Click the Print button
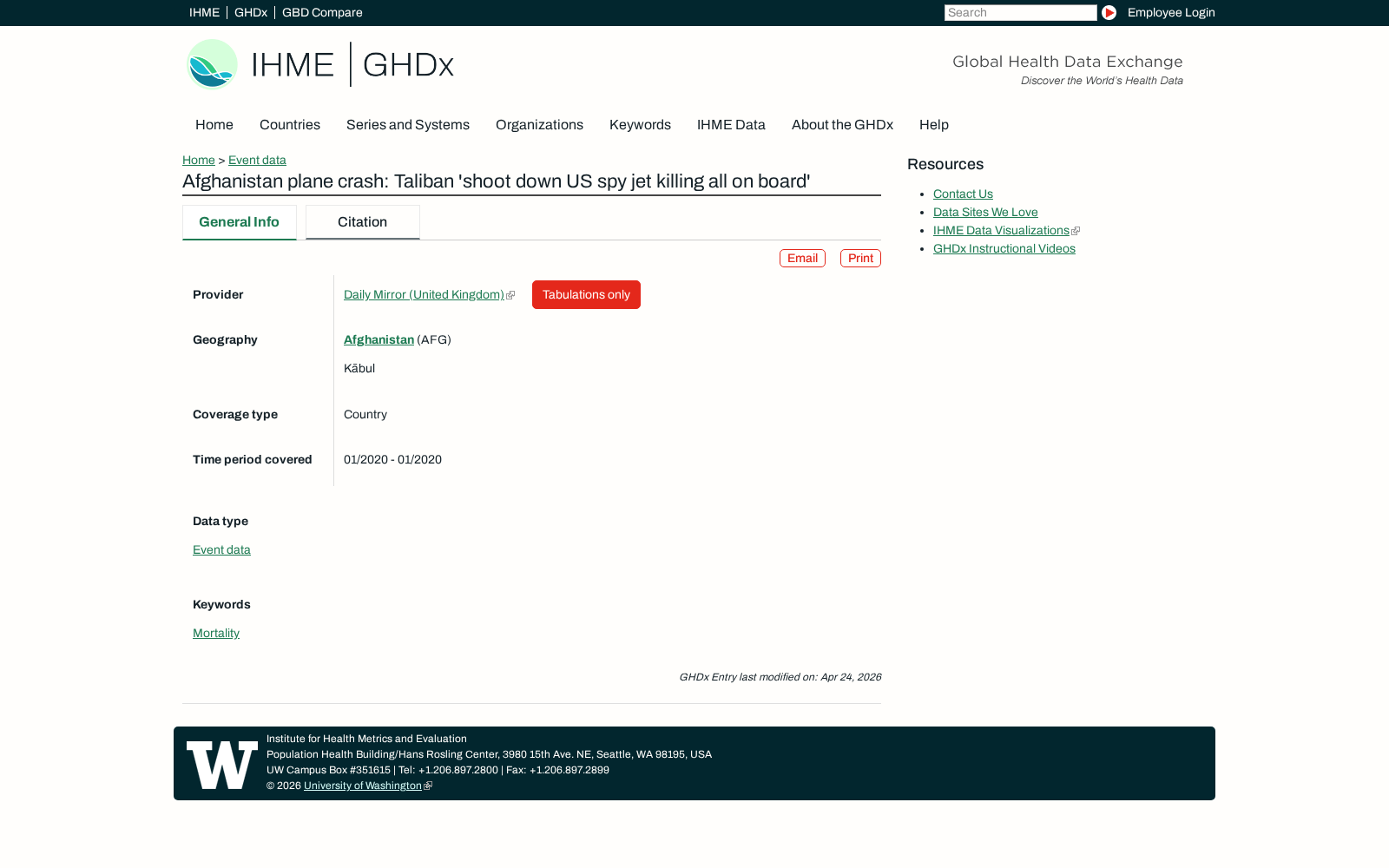1389x868 pixels. click(860, 259)
